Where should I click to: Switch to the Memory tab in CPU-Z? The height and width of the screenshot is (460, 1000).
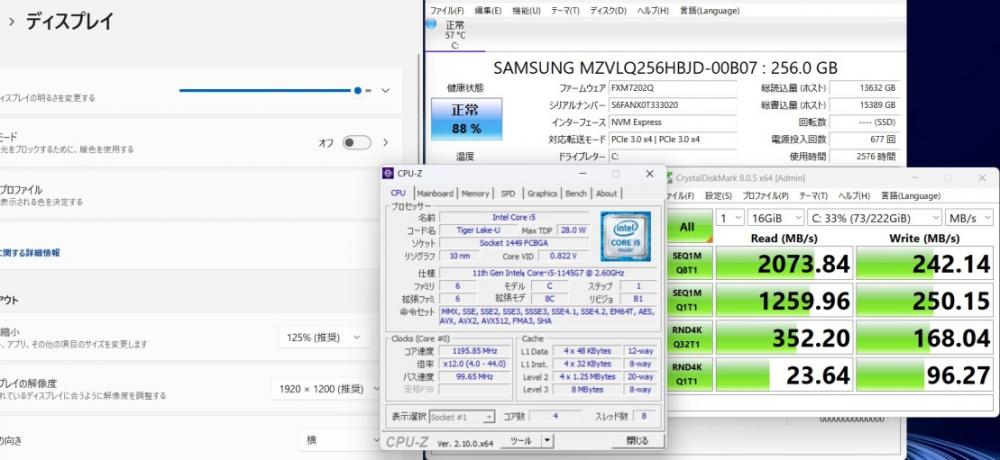[475, 193]
